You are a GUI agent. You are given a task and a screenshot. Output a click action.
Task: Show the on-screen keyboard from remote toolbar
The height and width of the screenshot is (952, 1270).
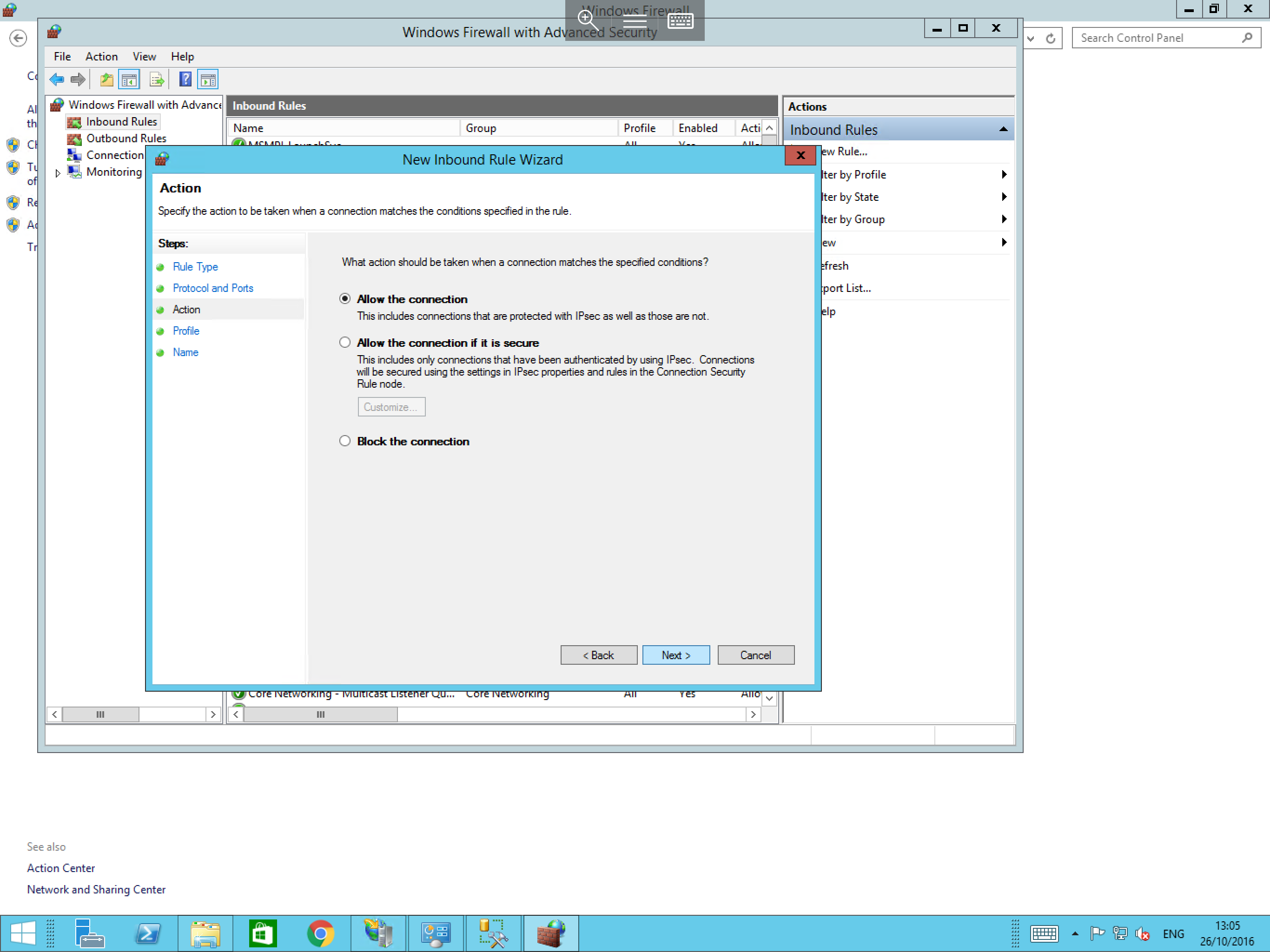(x=681, y=21)
